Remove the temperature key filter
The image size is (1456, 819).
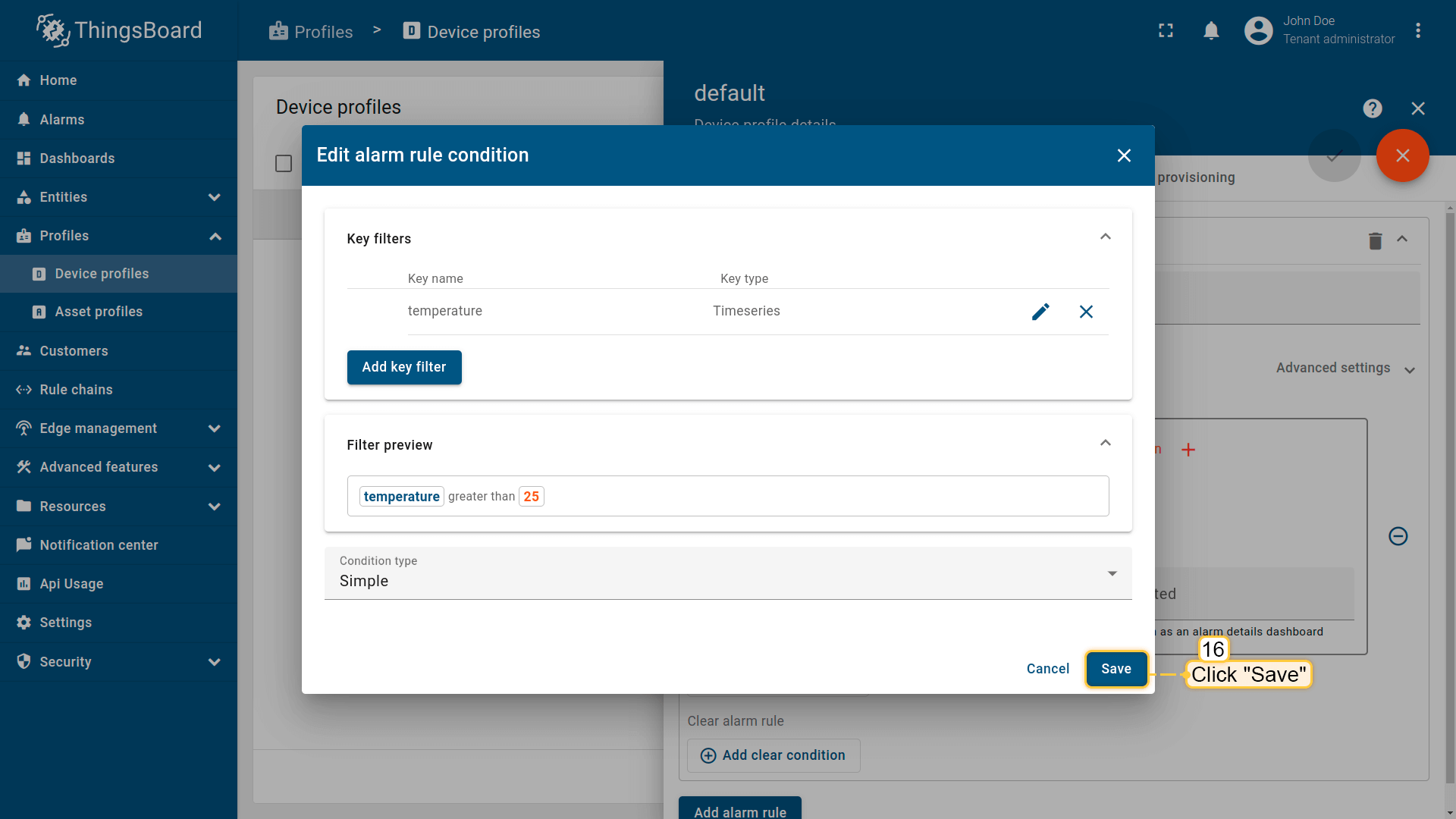1086,312
